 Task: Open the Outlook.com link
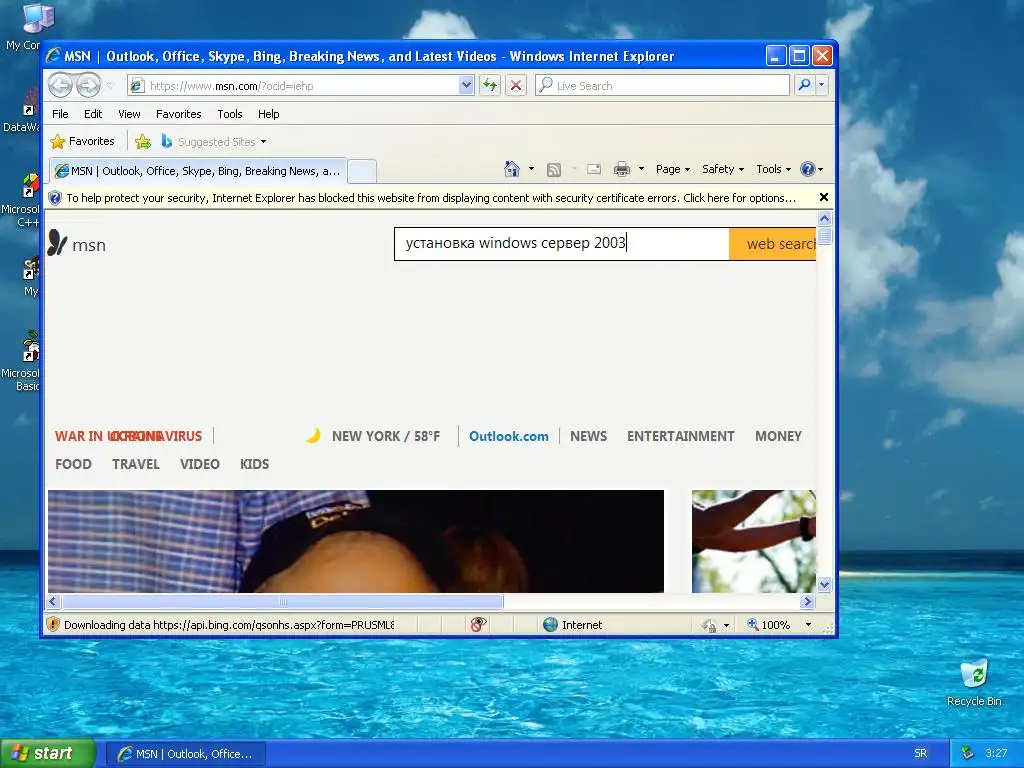tap(509, 436)
